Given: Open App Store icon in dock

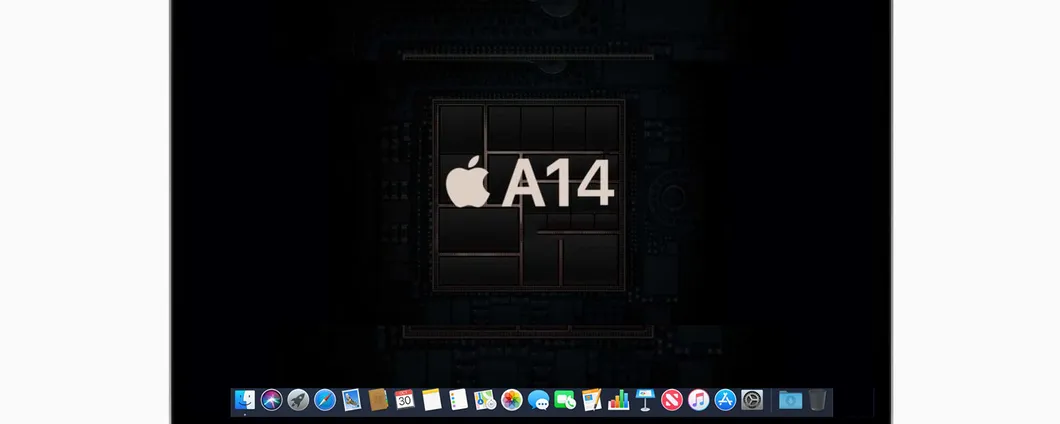Looking at the screenshot, I should click(x=725, y=400).
